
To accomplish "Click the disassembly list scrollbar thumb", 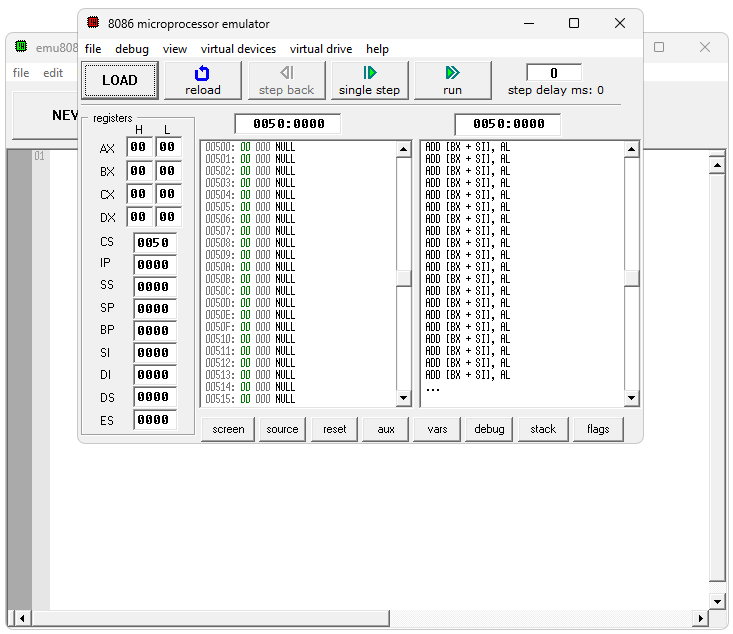I will pos(632,278).
